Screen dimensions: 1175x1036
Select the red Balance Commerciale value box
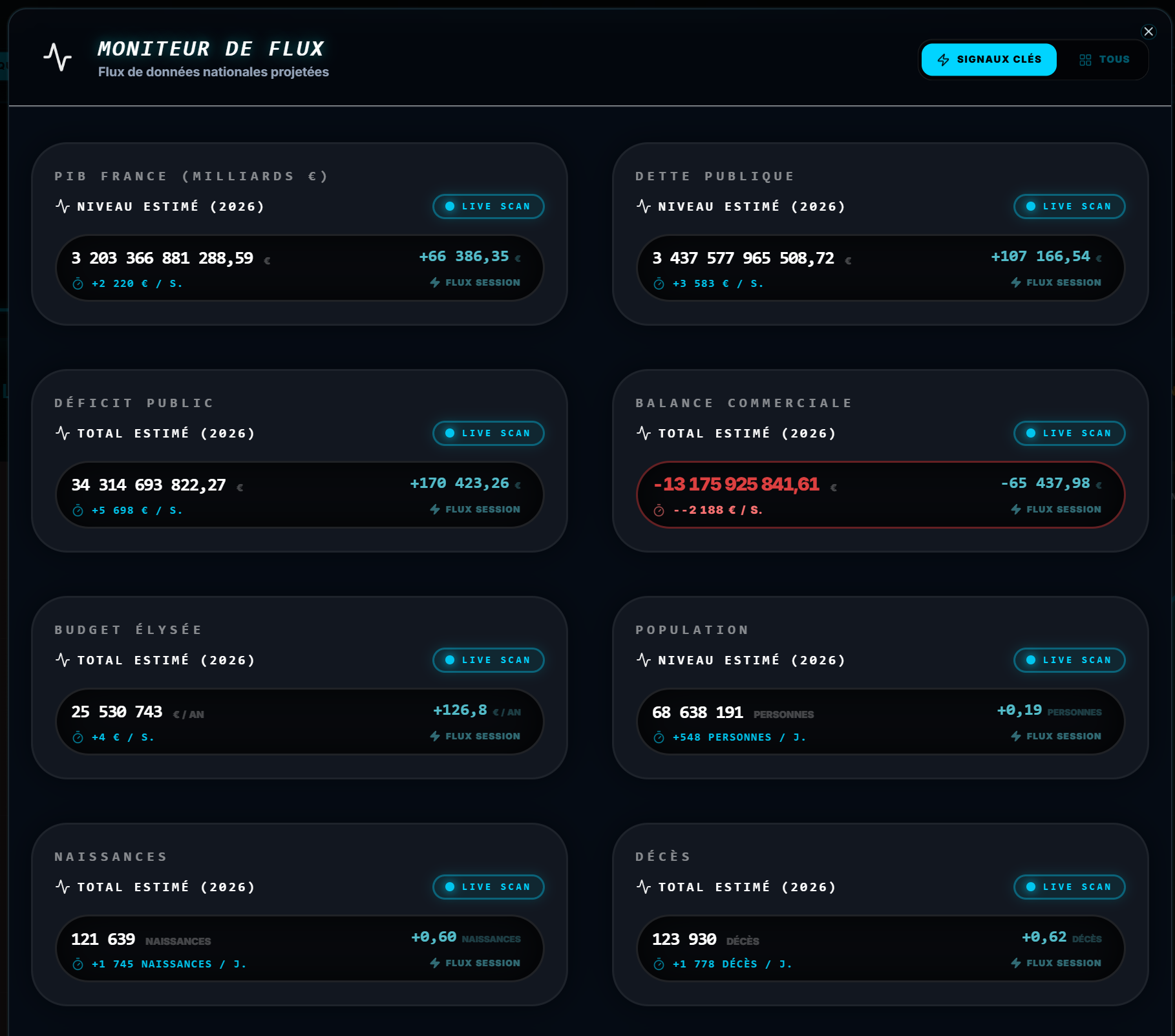coord(880,495)
